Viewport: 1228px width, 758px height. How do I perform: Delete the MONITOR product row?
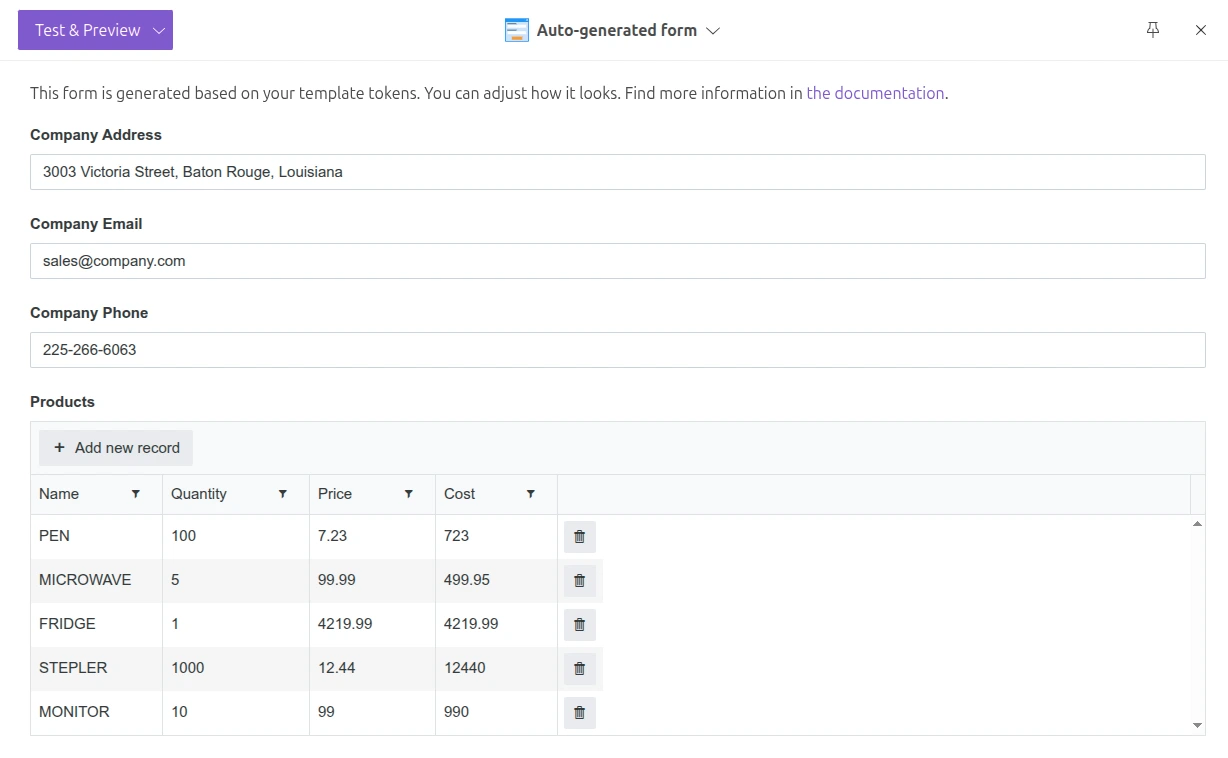(579, 713)
